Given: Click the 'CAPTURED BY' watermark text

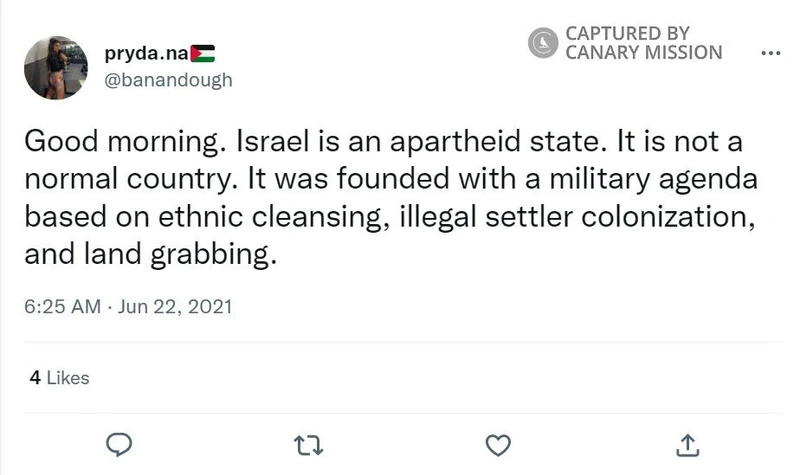Looking at the screenshot, I should coord(627,33).
